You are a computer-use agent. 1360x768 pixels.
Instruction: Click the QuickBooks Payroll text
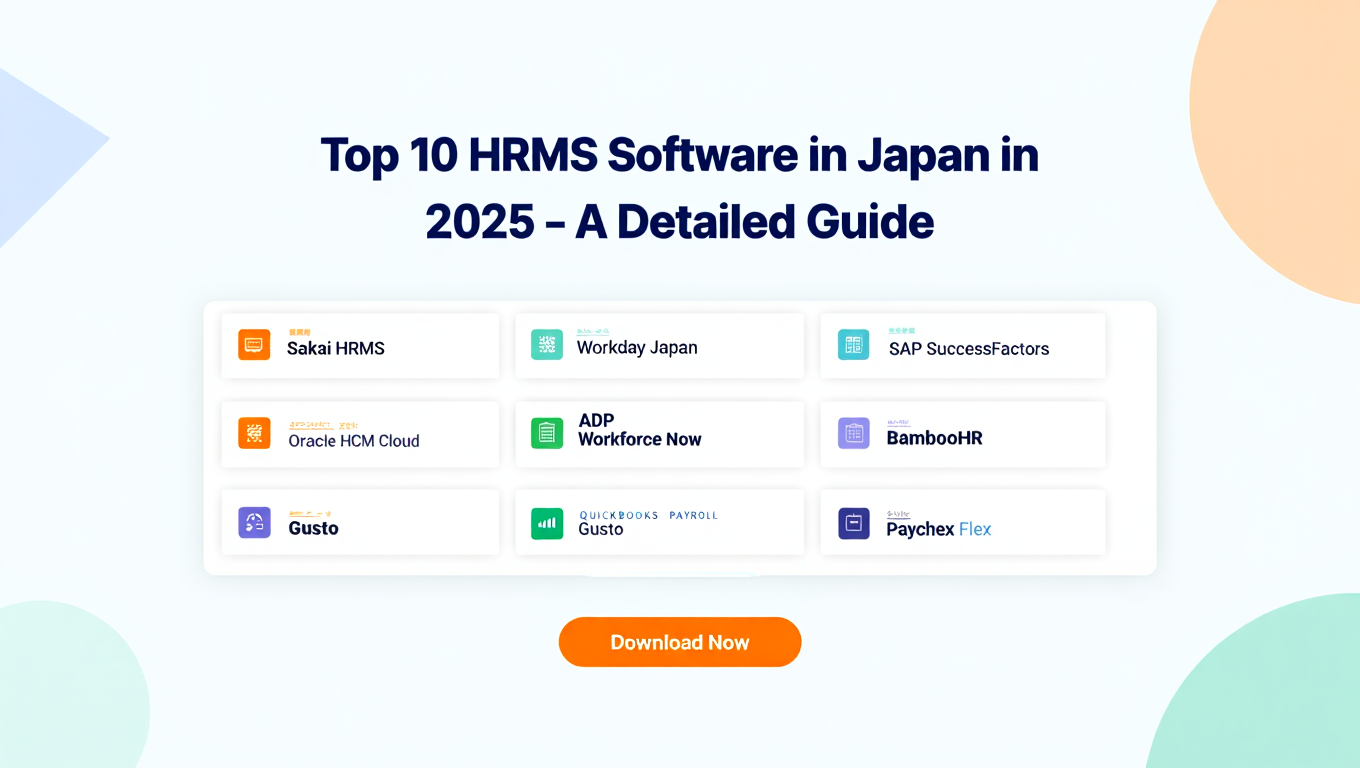(648, 515)
